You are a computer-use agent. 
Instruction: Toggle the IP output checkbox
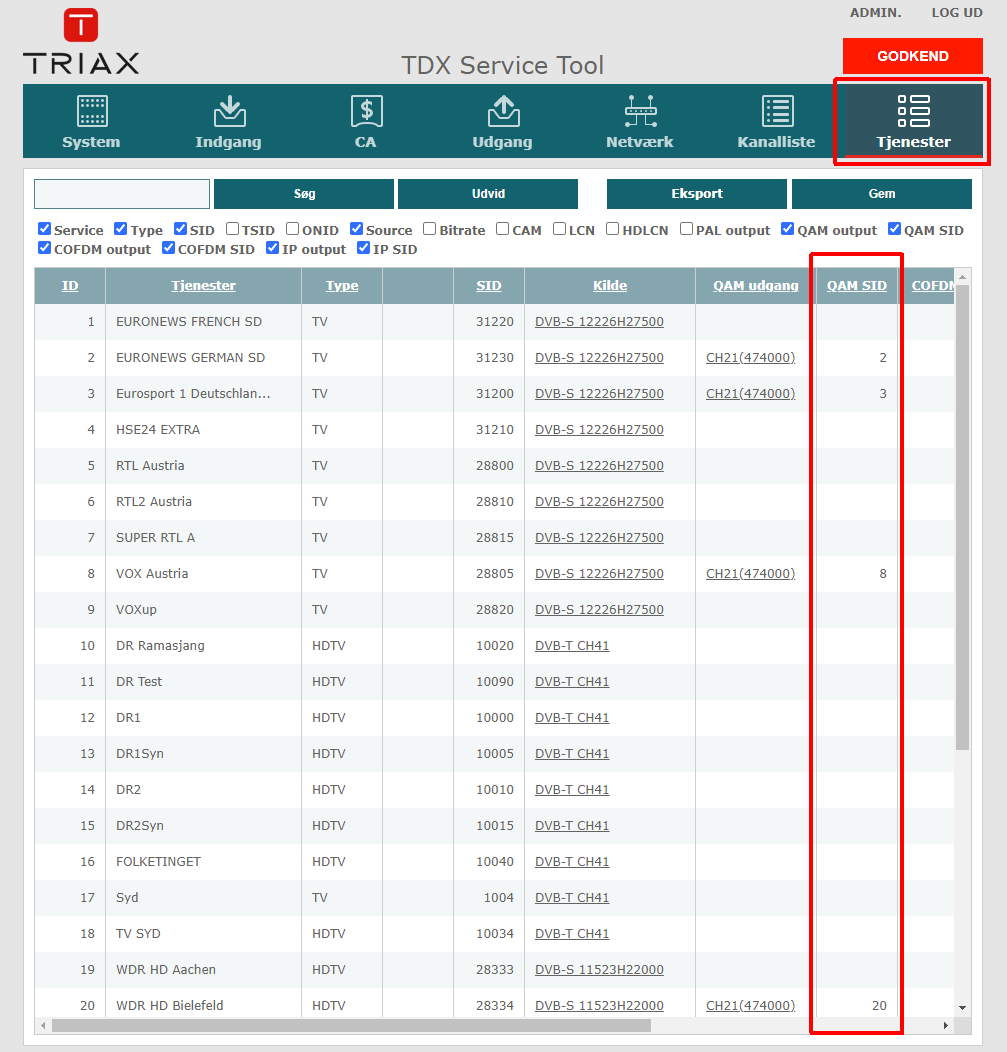point(272,248)
